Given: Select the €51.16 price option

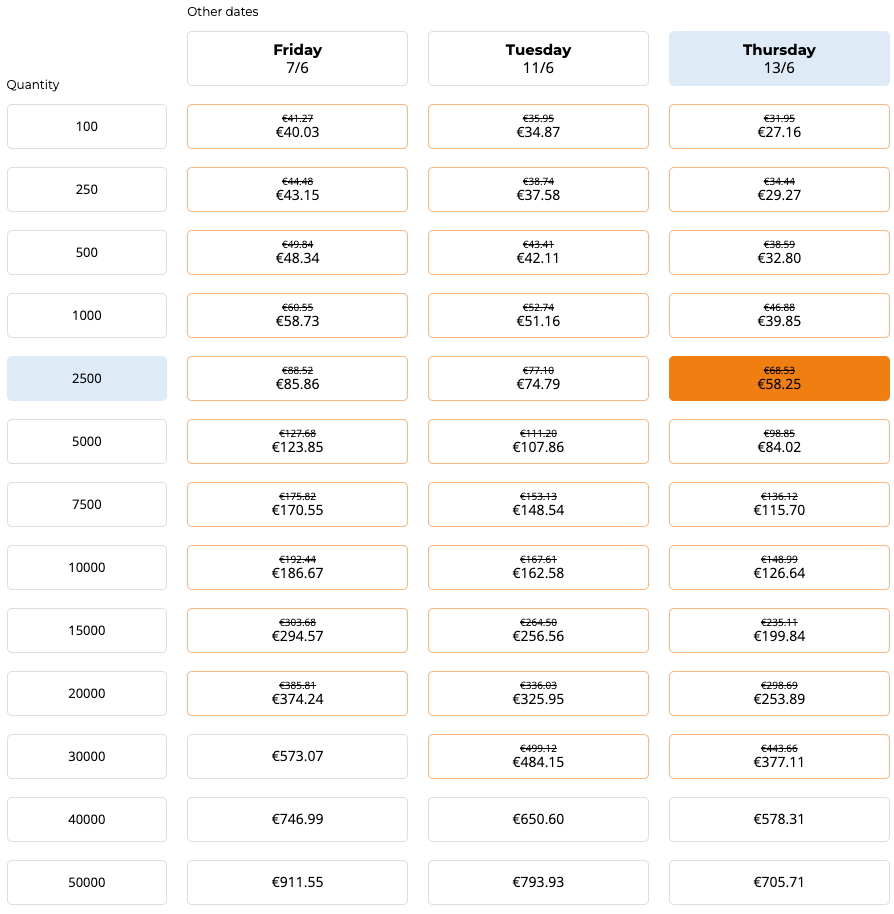Looking at the screenshot, I should pyautogui.click(x=538, y=315).
